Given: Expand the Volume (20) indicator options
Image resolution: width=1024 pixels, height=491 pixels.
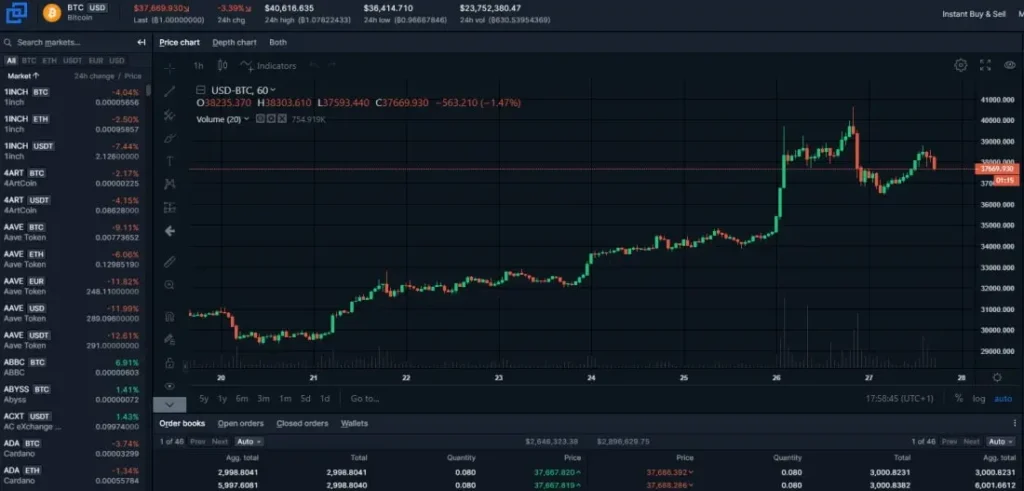Looking at the screenshot, I should (246, 119).
